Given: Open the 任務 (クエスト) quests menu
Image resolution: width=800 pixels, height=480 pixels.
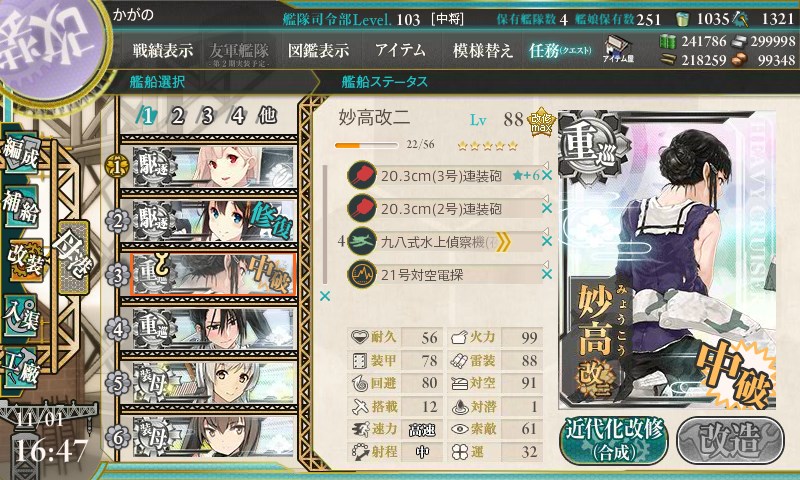Looking at the screenshot, I should point(560,50).
